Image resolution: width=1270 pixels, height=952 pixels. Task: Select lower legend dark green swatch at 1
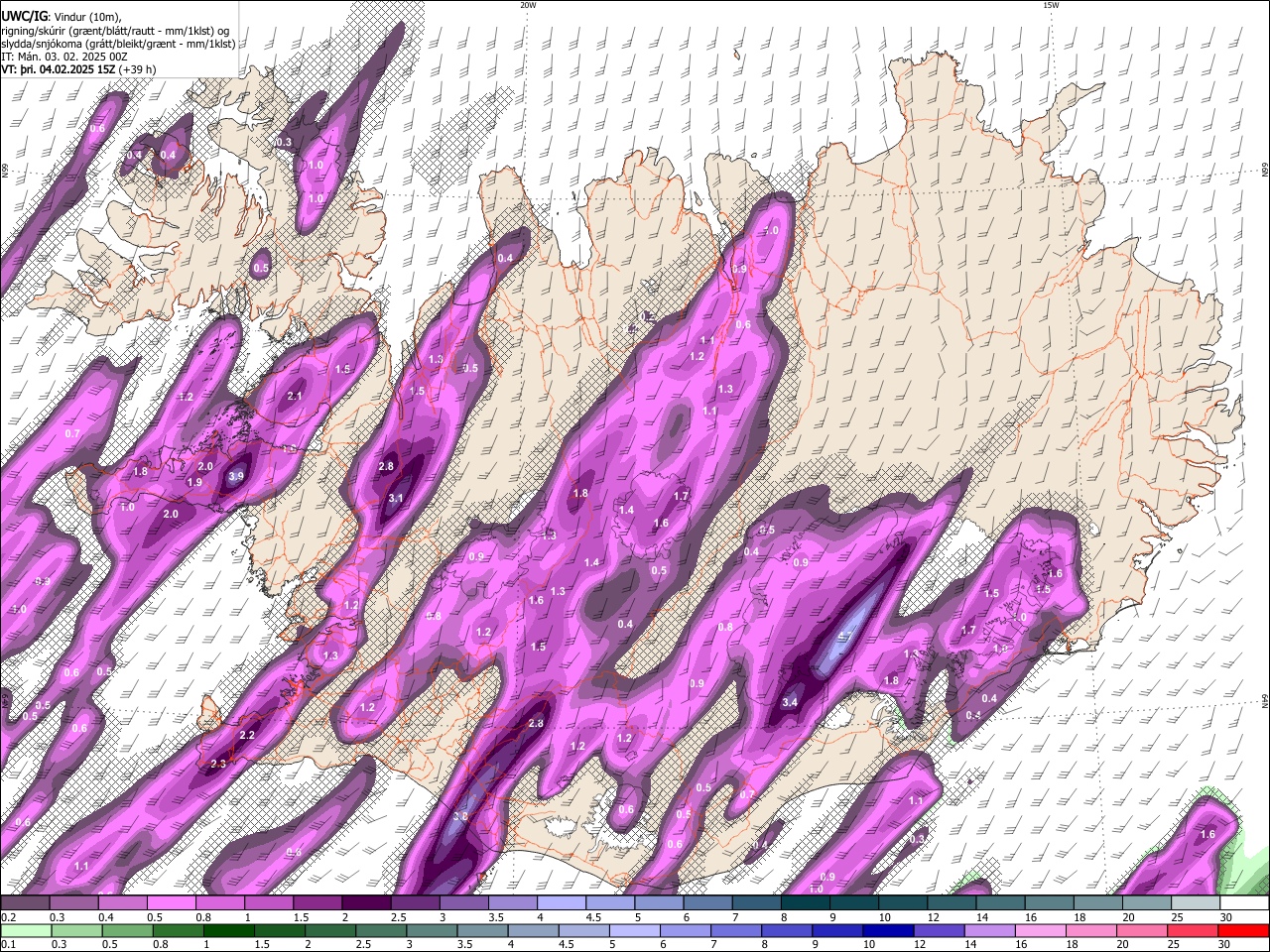(228, 930)
